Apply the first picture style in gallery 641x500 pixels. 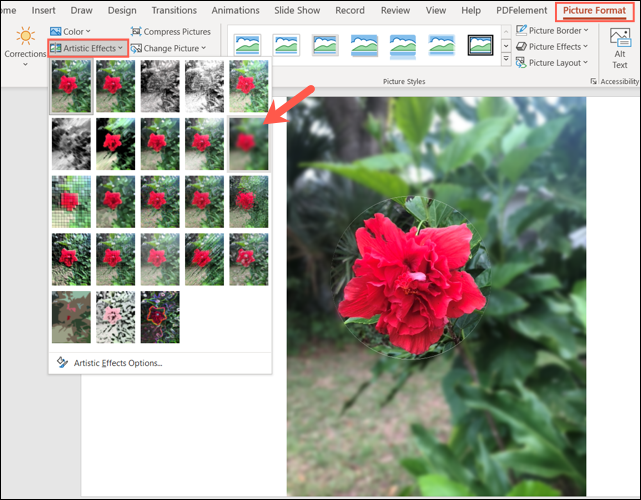point(248,46)
